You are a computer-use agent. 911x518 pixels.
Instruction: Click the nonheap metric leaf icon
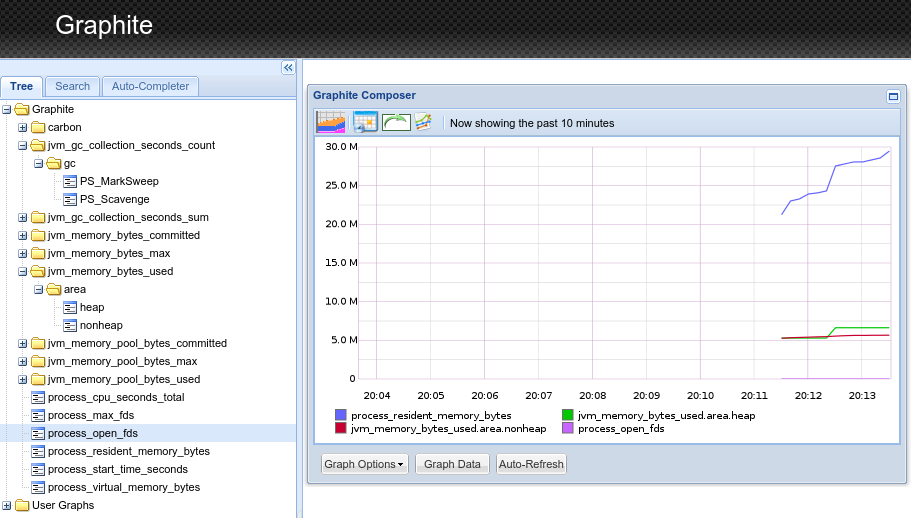[x=70, y=326]
